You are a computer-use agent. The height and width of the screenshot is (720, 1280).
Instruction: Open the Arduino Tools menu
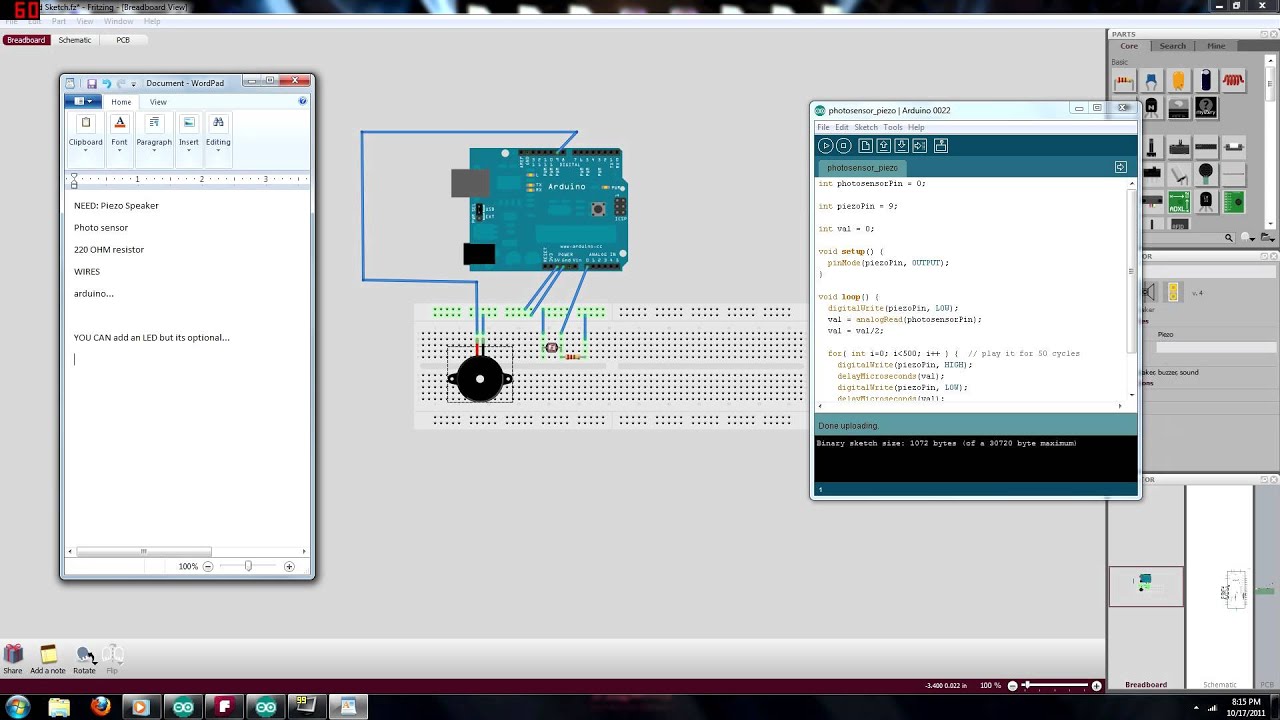893,128
